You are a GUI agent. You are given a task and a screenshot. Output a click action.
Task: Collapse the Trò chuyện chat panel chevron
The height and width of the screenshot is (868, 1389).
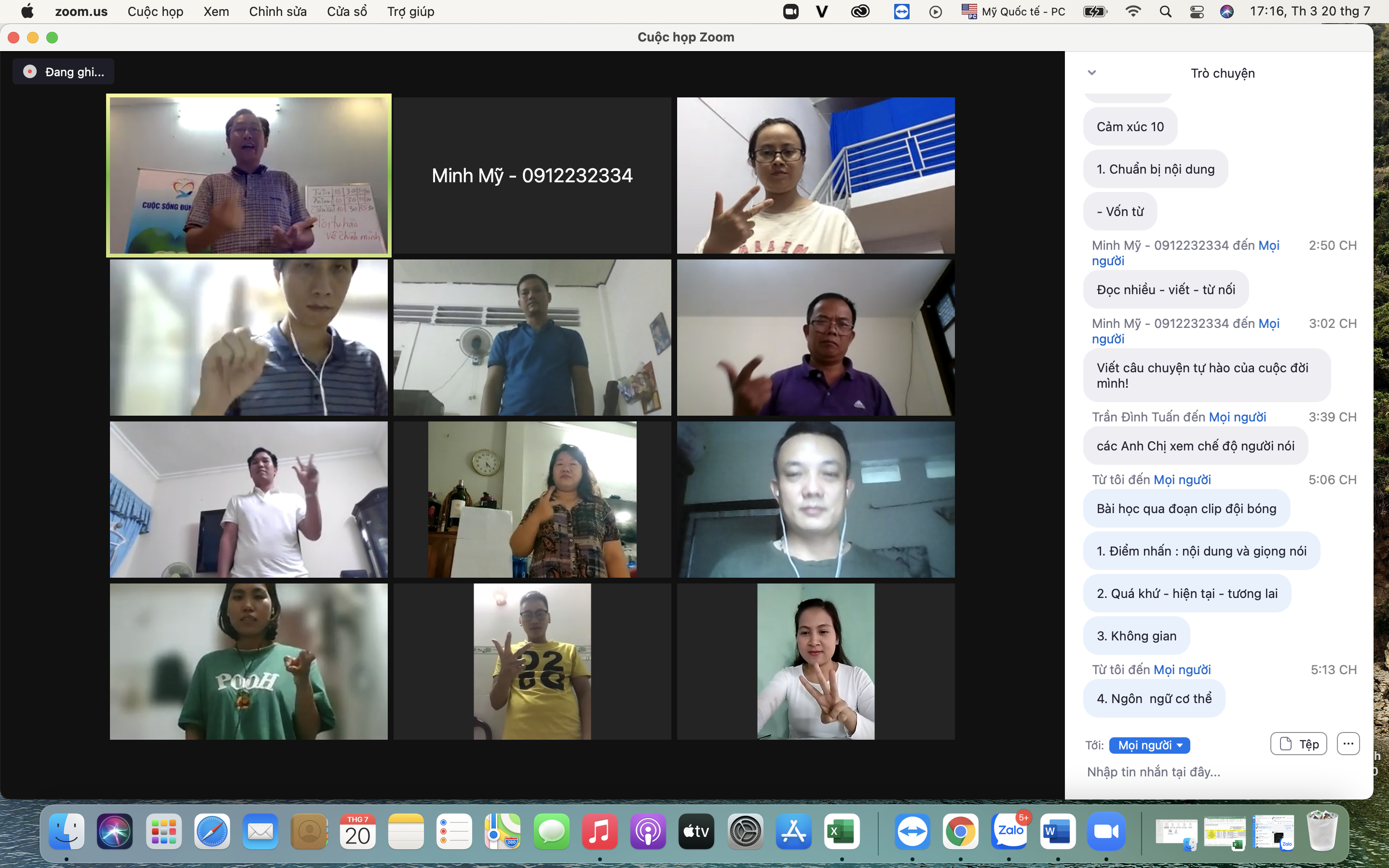[1092, 73]
